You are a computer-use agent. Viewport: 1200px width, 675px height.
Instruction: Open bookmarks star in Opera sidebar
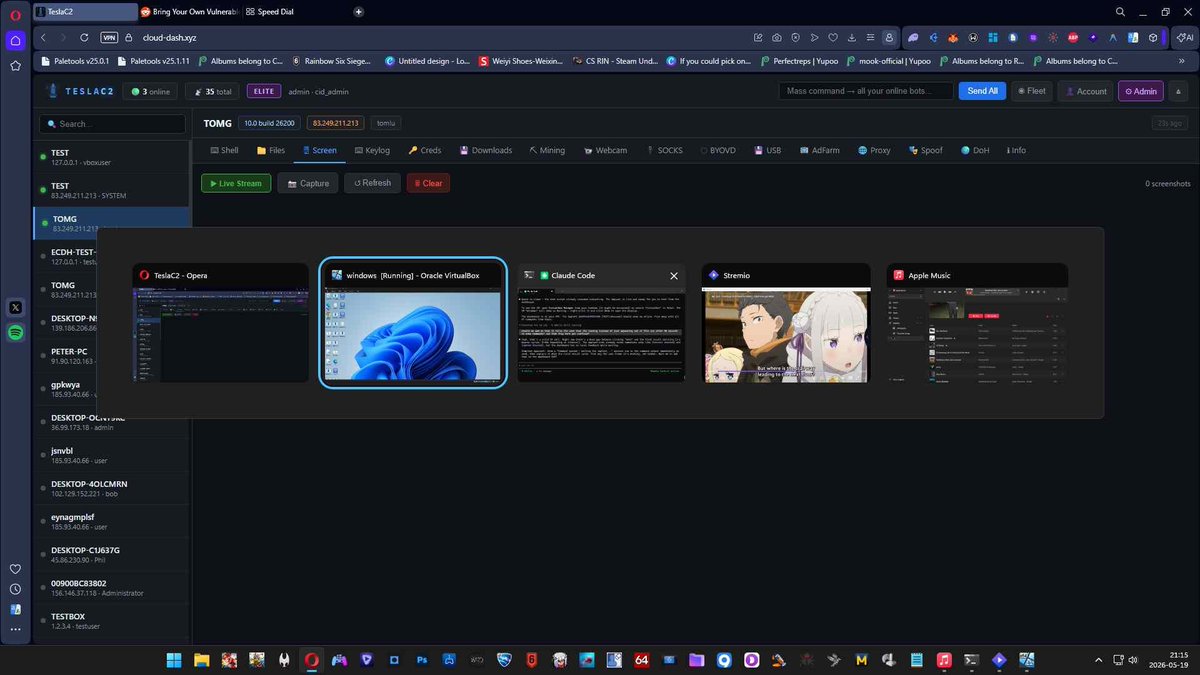coord(15,66)
